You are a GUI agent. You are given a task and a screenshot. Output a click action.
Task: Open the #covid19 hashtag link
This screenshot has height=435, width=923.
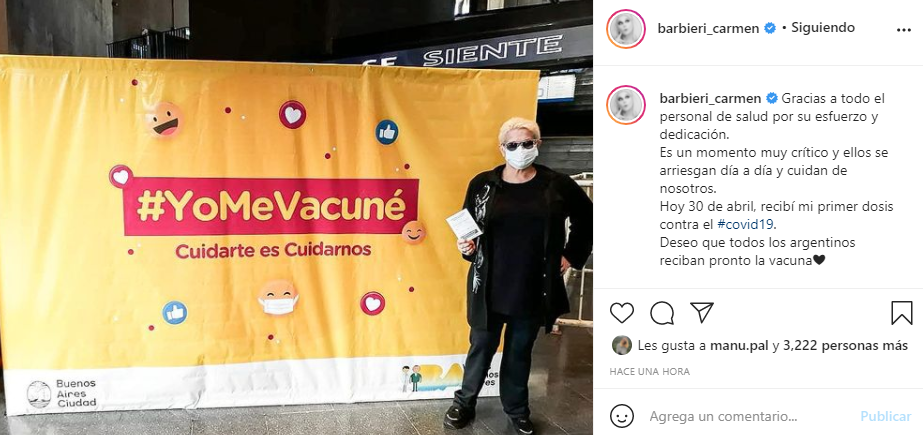743,224
